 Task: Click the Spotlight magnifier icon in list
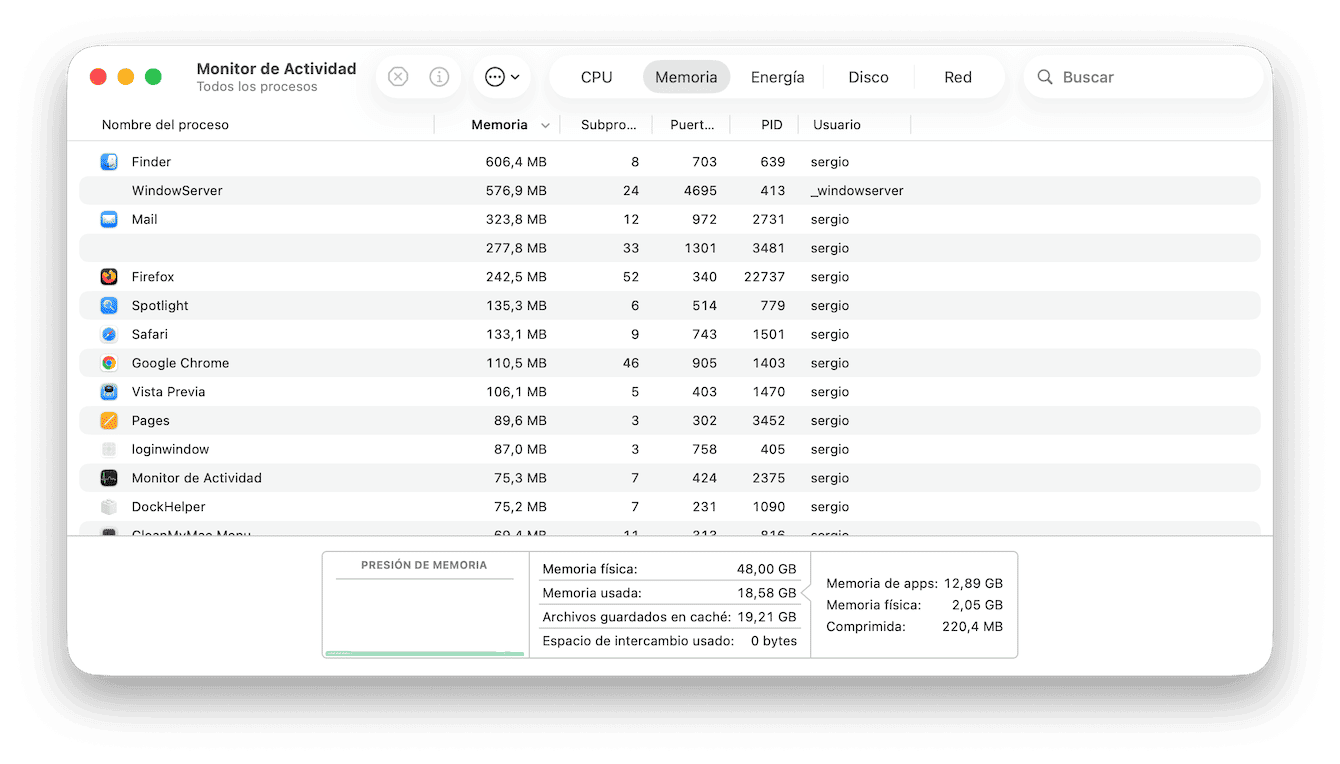coord(109,306)
